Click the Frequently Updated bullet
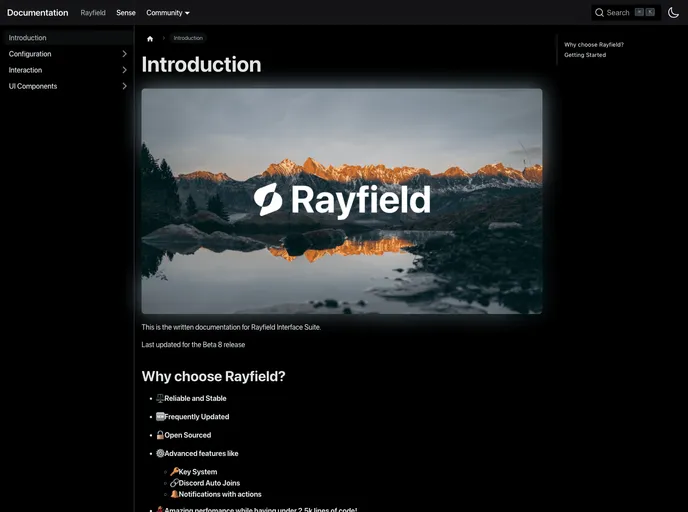Image resolution: width=688 pixels, height=512 pixels. pyautogui.click(x=197, y=417)
